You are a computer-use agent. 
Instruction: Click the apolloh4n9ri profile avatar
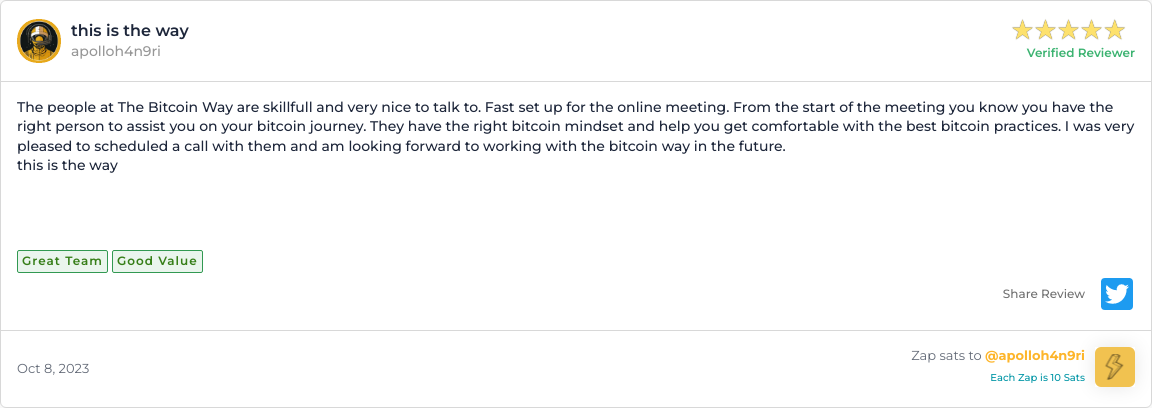40,41
